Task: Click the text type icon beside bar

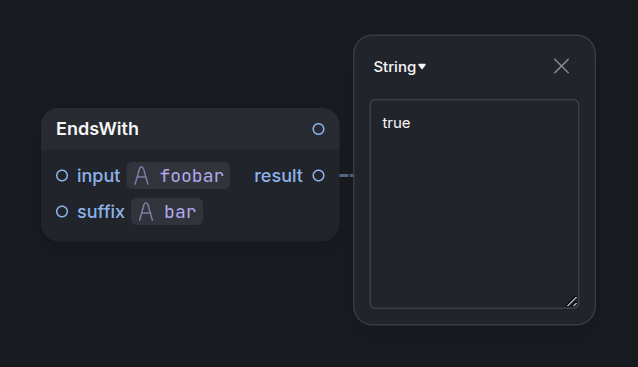Action: (146, 212)
